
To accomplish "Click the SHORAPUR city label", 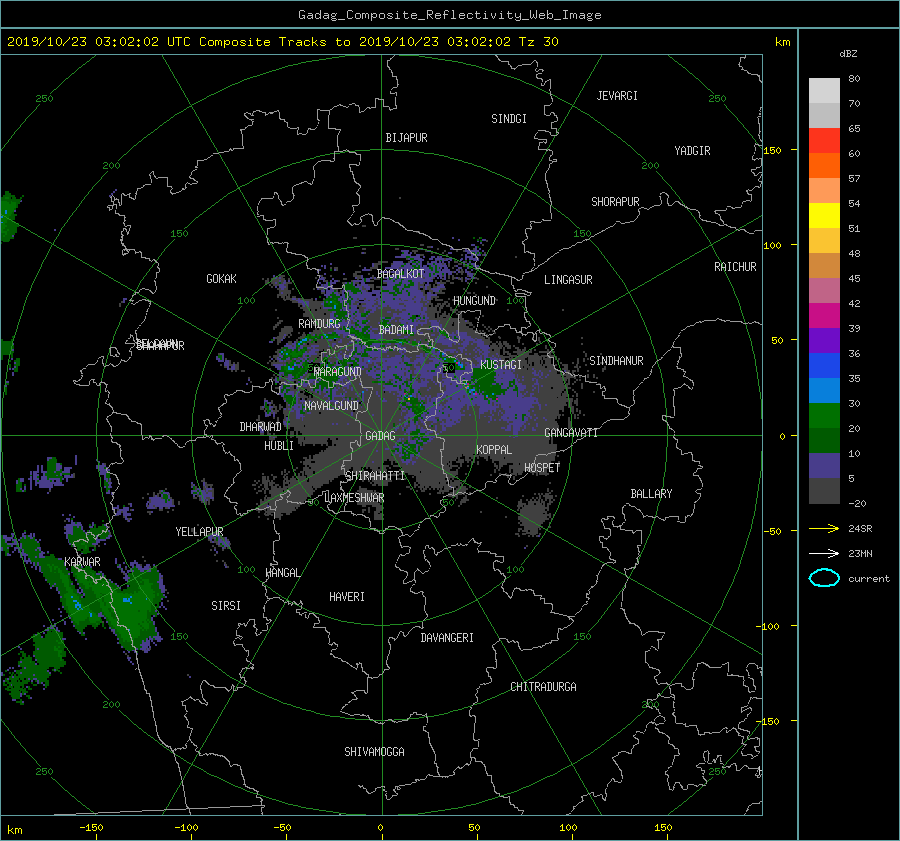I will [615, 201].
